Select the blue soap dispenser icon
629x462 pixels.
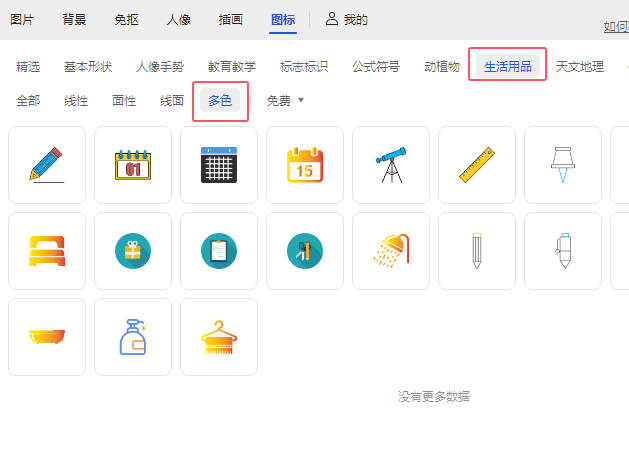click(x=133, y=337)
